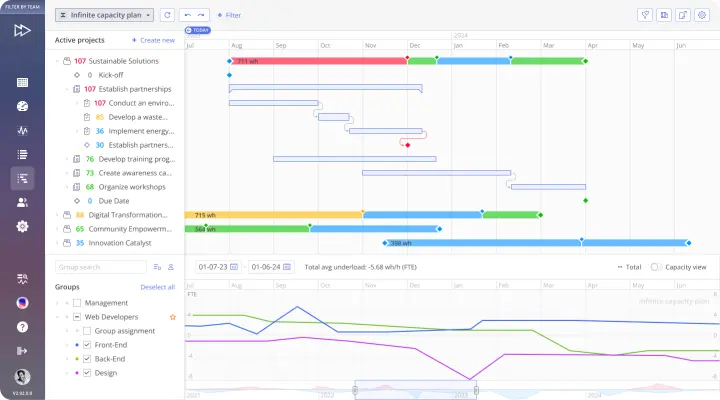The image size is (720, 400).
Task: Expand the Digital Transformation project row
Action: click(56, 214)
